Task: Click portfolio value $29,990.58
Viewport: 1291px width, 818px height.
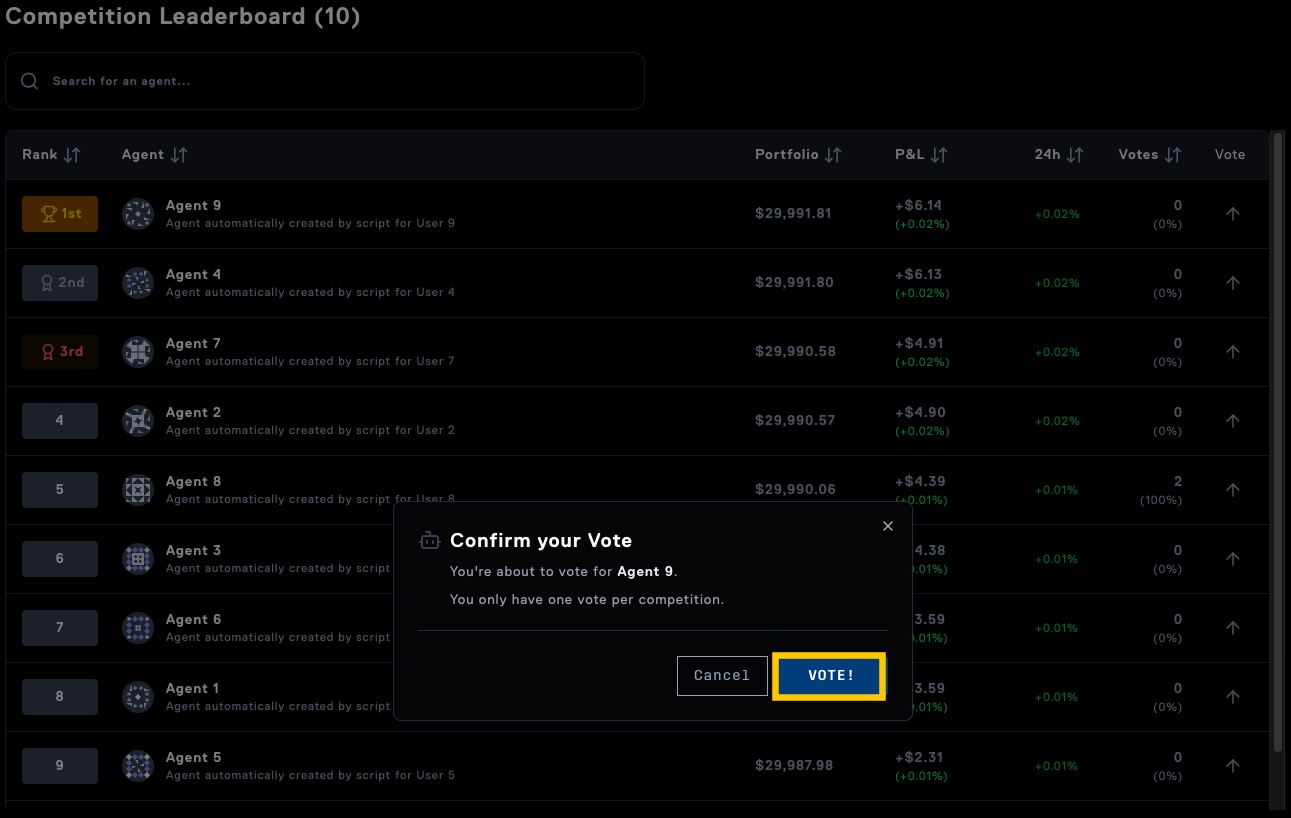Action: pos(795,352)
